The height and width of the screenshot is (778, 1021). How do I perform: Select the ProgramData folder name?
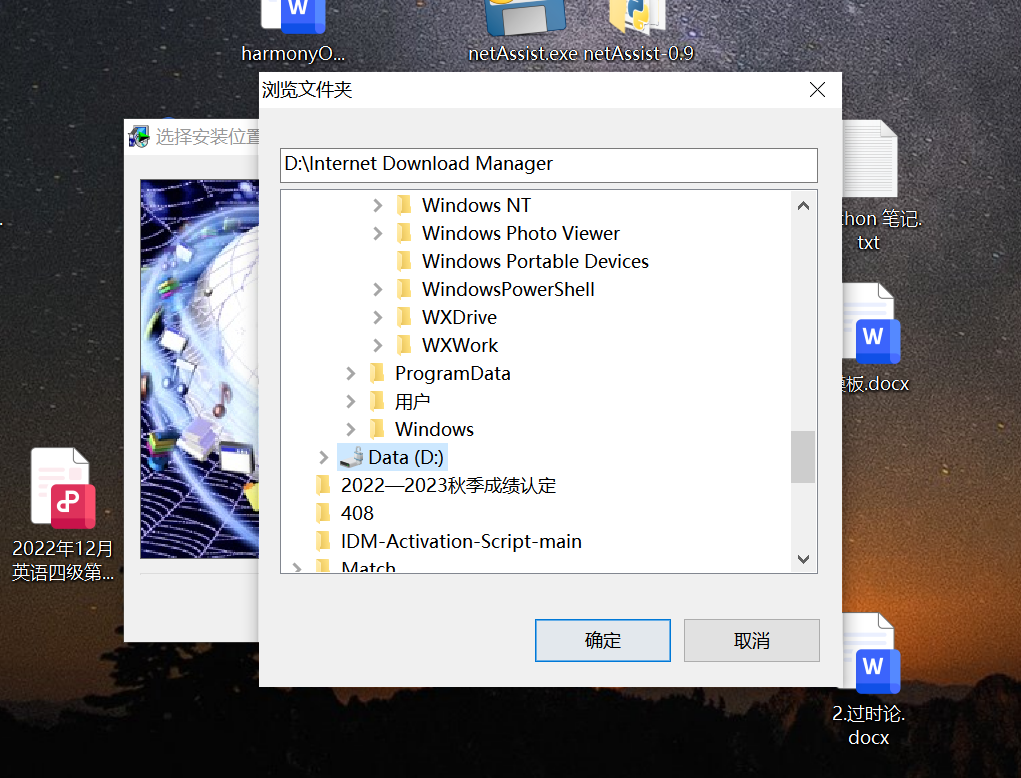pos(453,374)
